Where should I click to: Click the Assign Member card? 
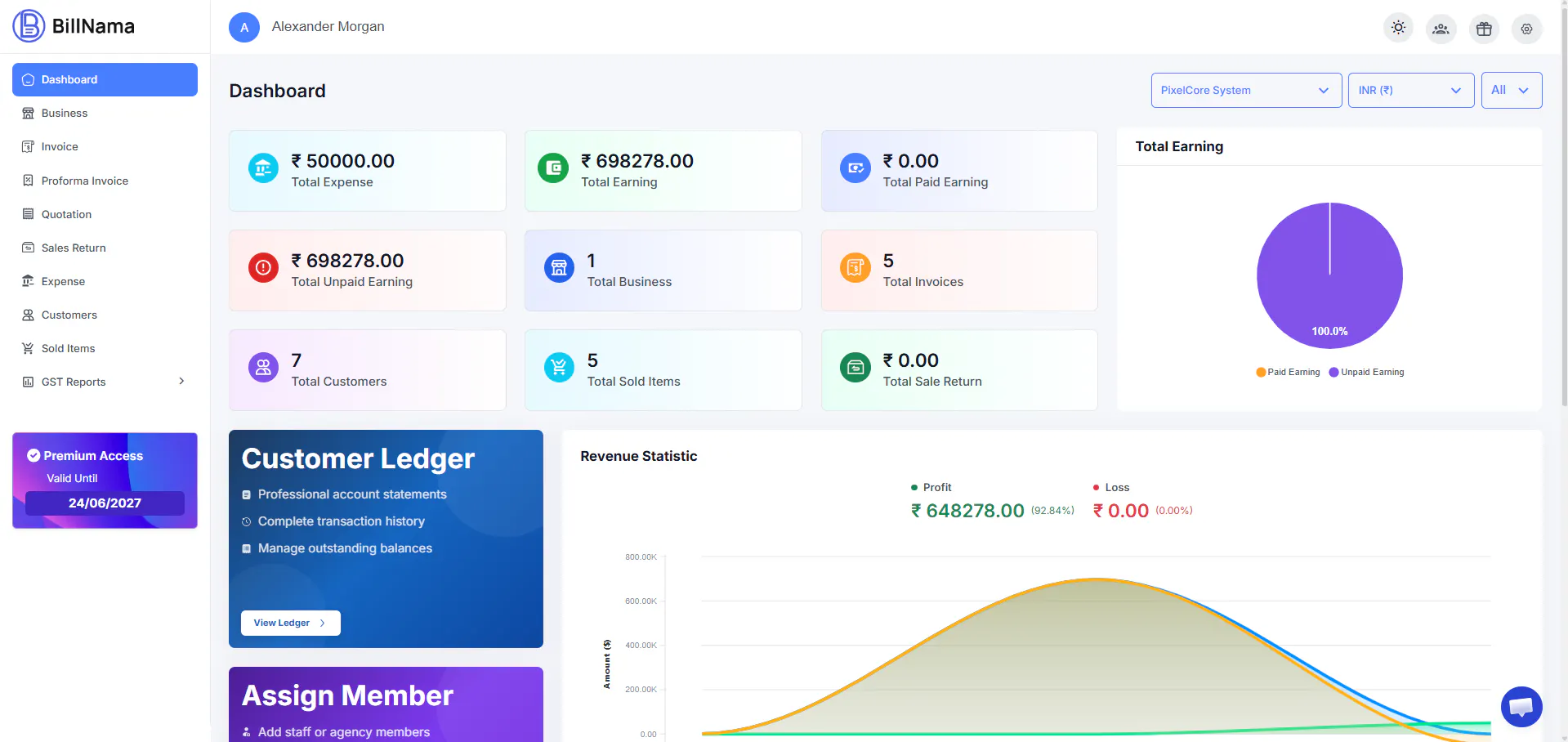pos(386,704)
